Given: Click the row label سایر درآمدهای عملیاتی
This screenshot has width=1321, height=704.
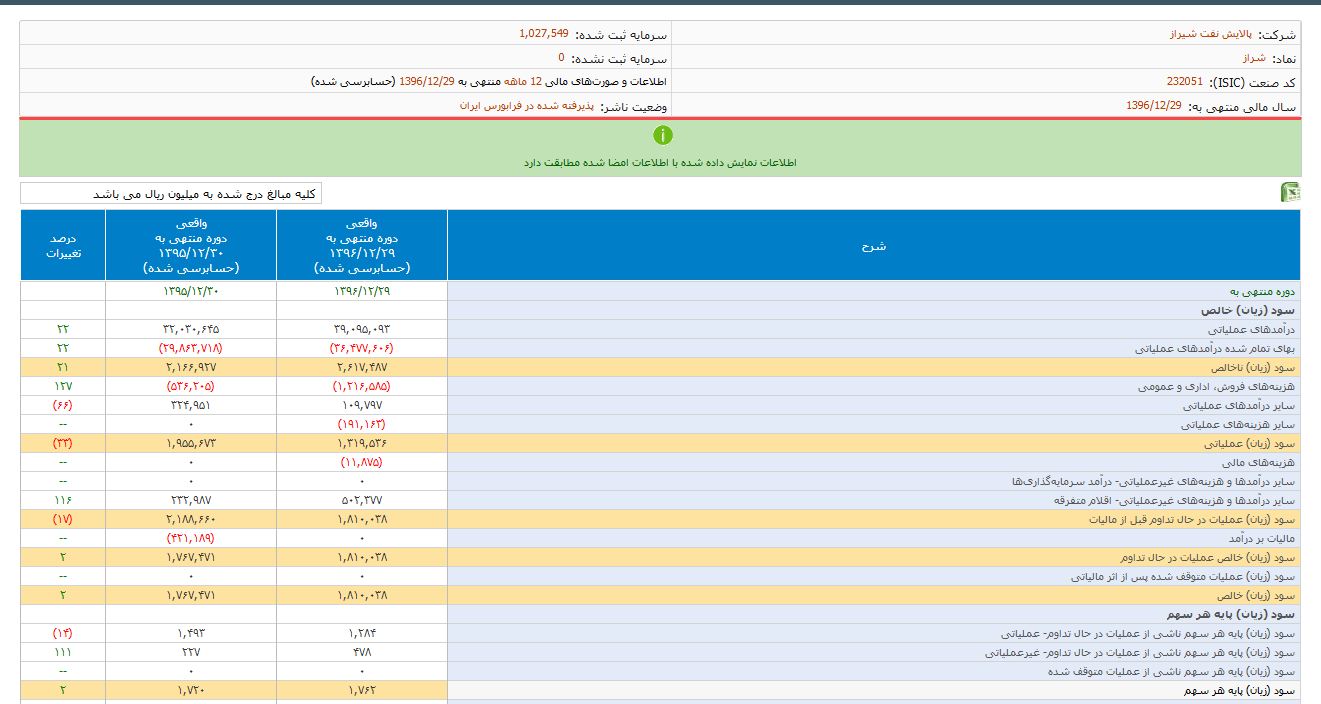Looking at the screenshot, I should [1239, 405].
